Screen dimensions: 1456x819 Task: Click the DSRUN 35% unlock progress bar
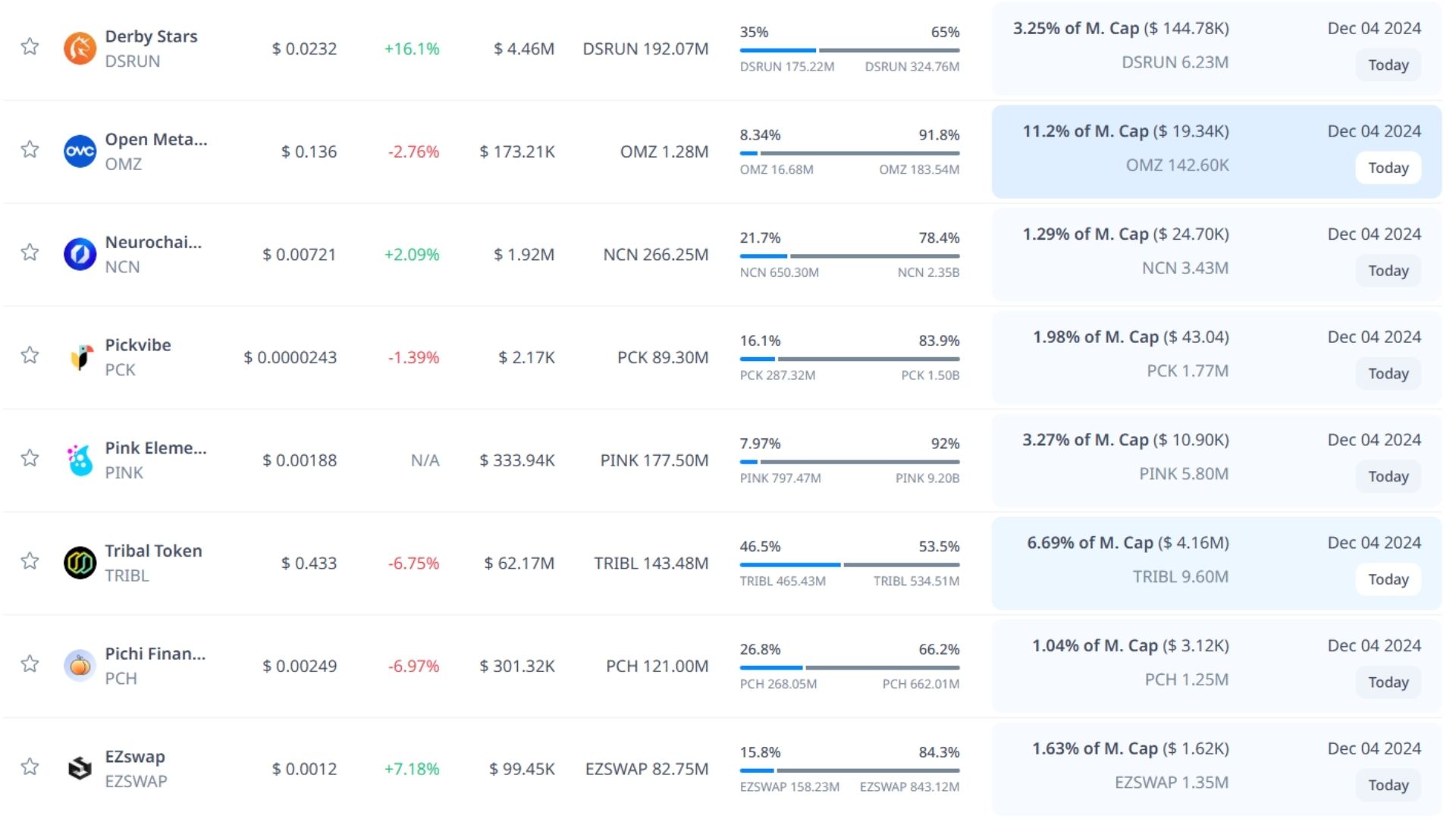[849, 50]
